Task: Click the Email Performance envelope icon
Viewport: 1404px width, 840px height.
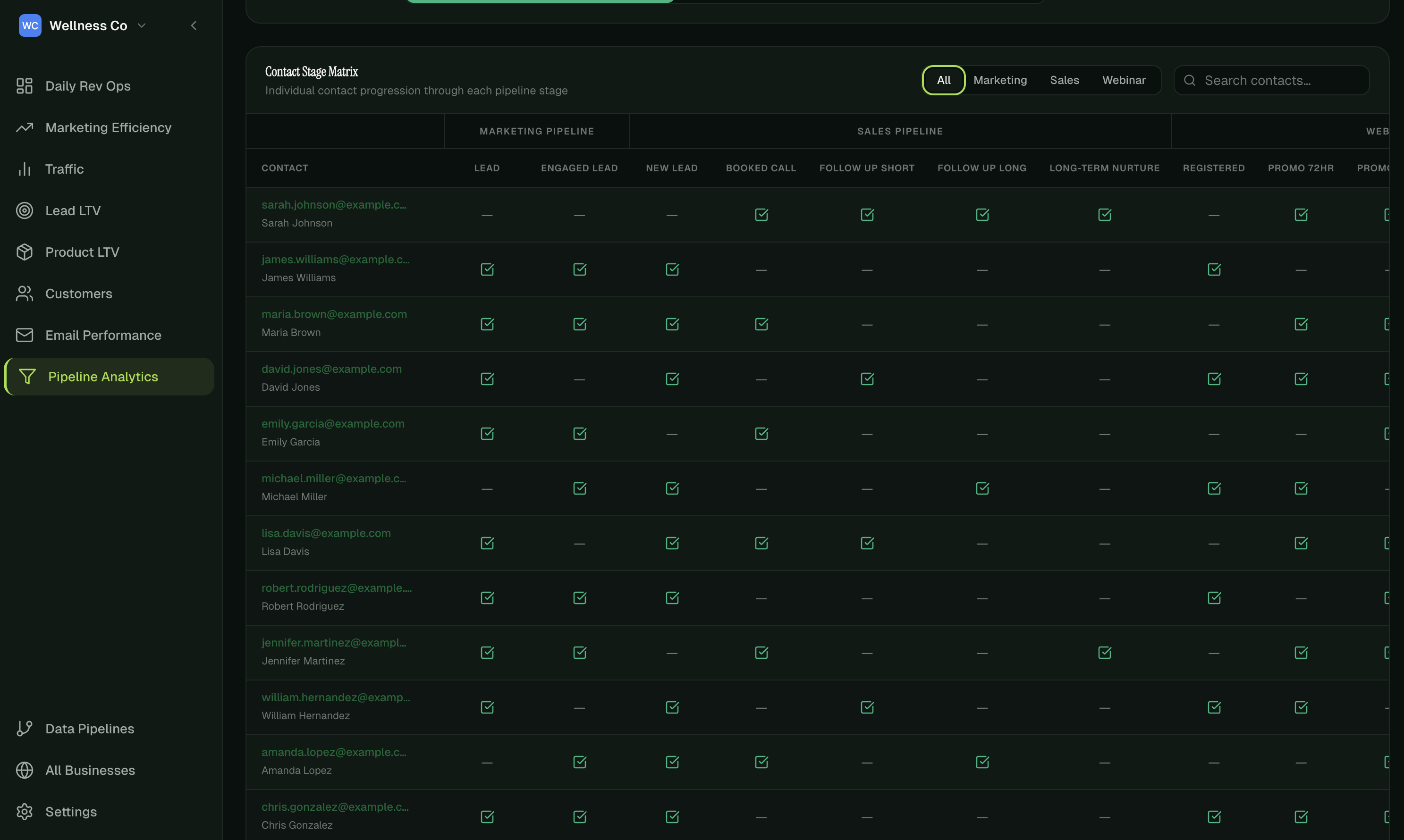Action: [25, 335]
